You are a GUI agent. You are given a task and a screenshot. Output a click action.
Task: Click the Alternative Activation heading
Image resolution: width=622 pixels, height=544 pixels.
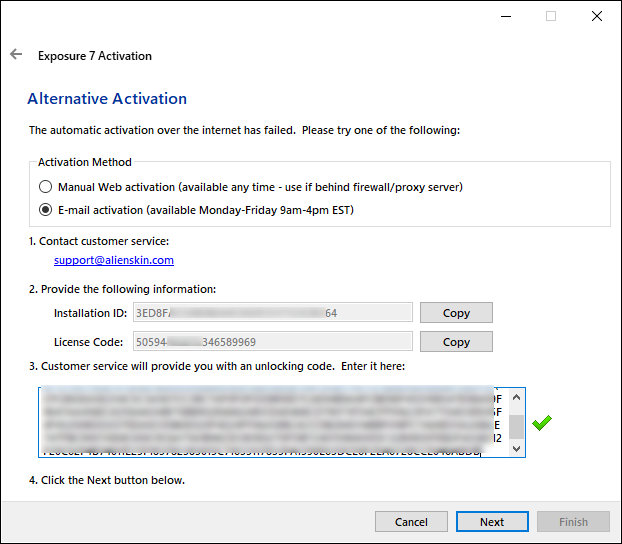click(107, 99)
